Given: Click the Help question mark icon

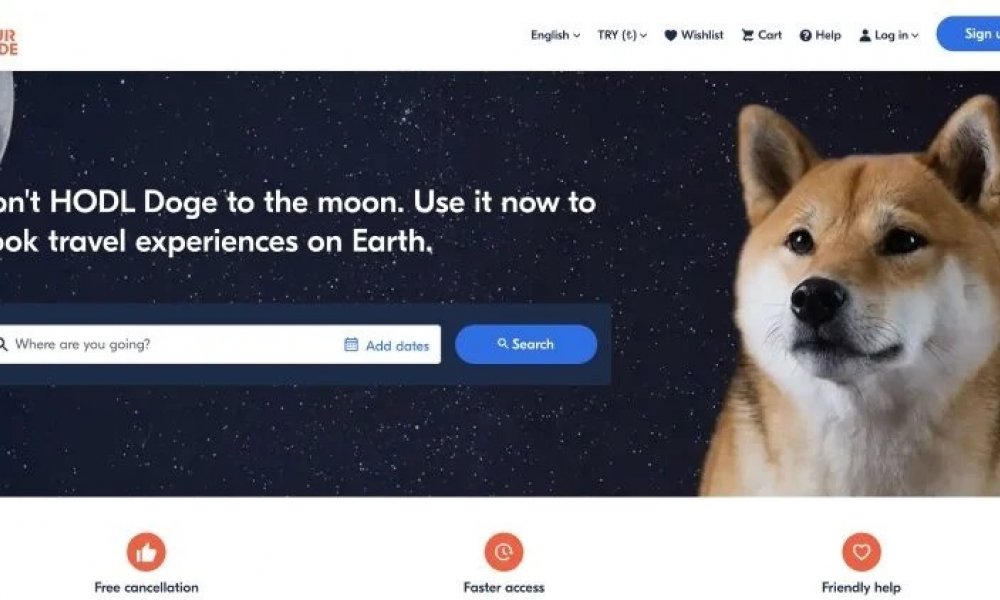Looking at the screenshot, I should pos(805,36).
